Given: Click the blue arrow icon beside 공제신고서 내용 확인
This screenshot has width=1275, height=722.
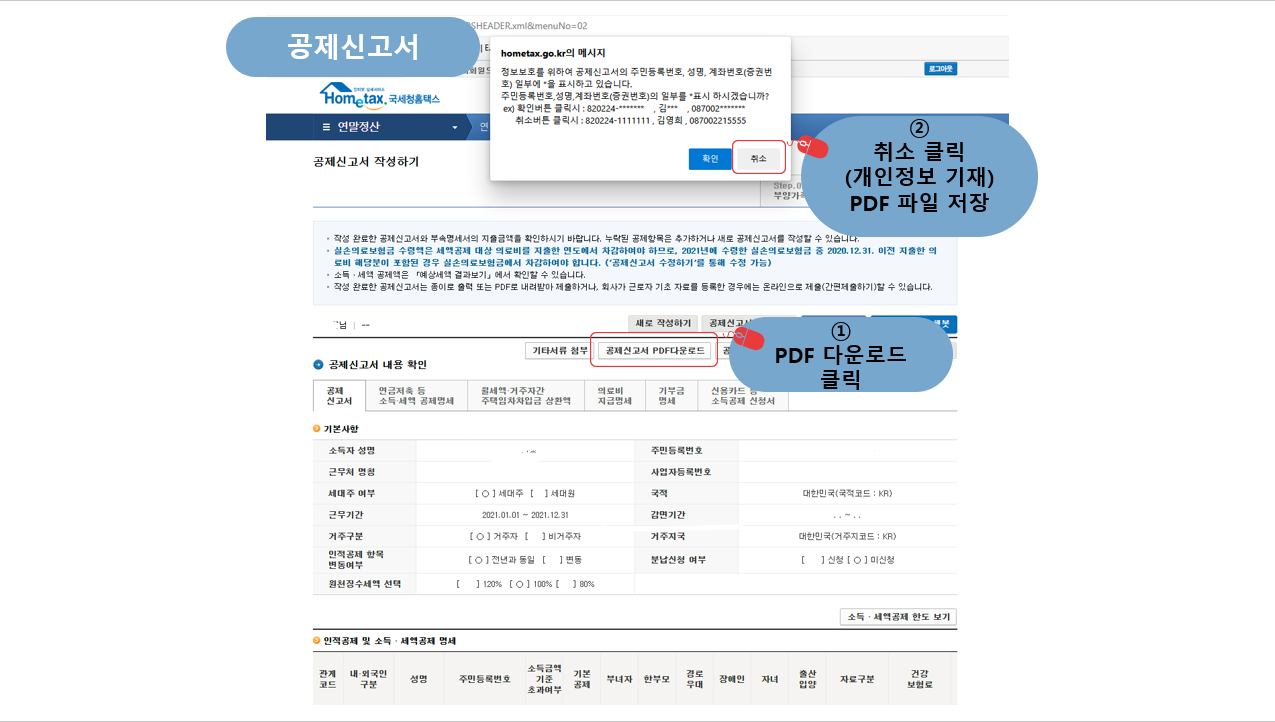Looking at the screenshot, I should [318, 365].
